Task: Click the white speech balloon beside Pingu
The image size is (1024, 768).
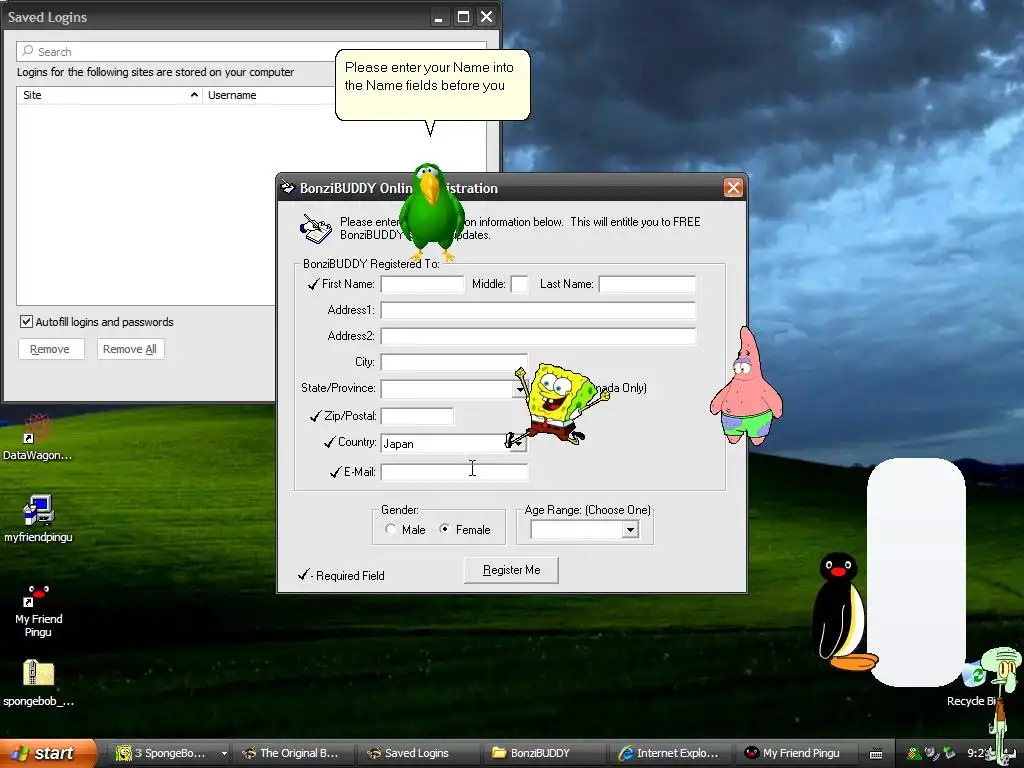Action: 916,572
